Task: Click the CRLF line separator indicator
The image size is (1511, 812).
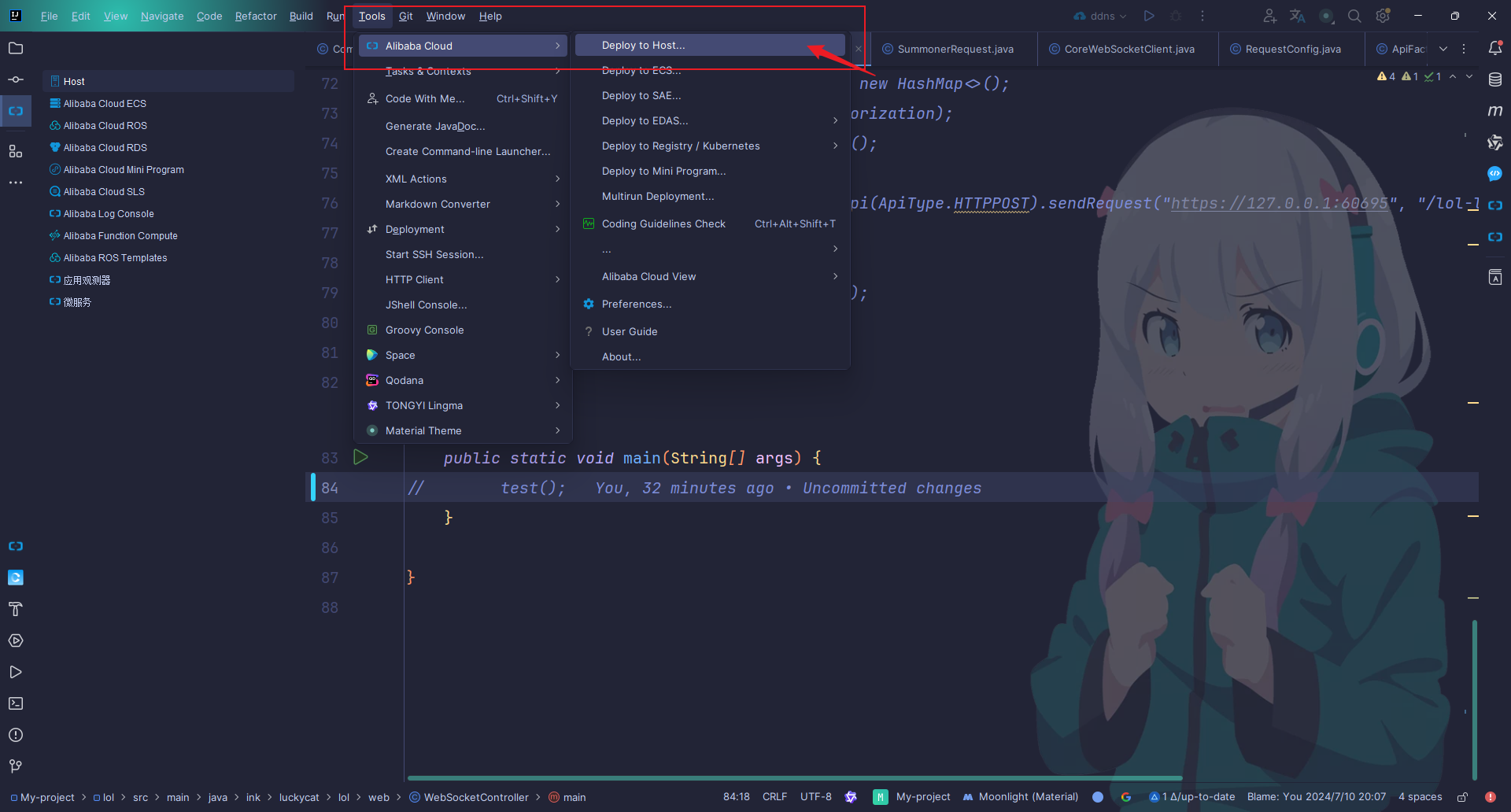Action: point(774,797)
